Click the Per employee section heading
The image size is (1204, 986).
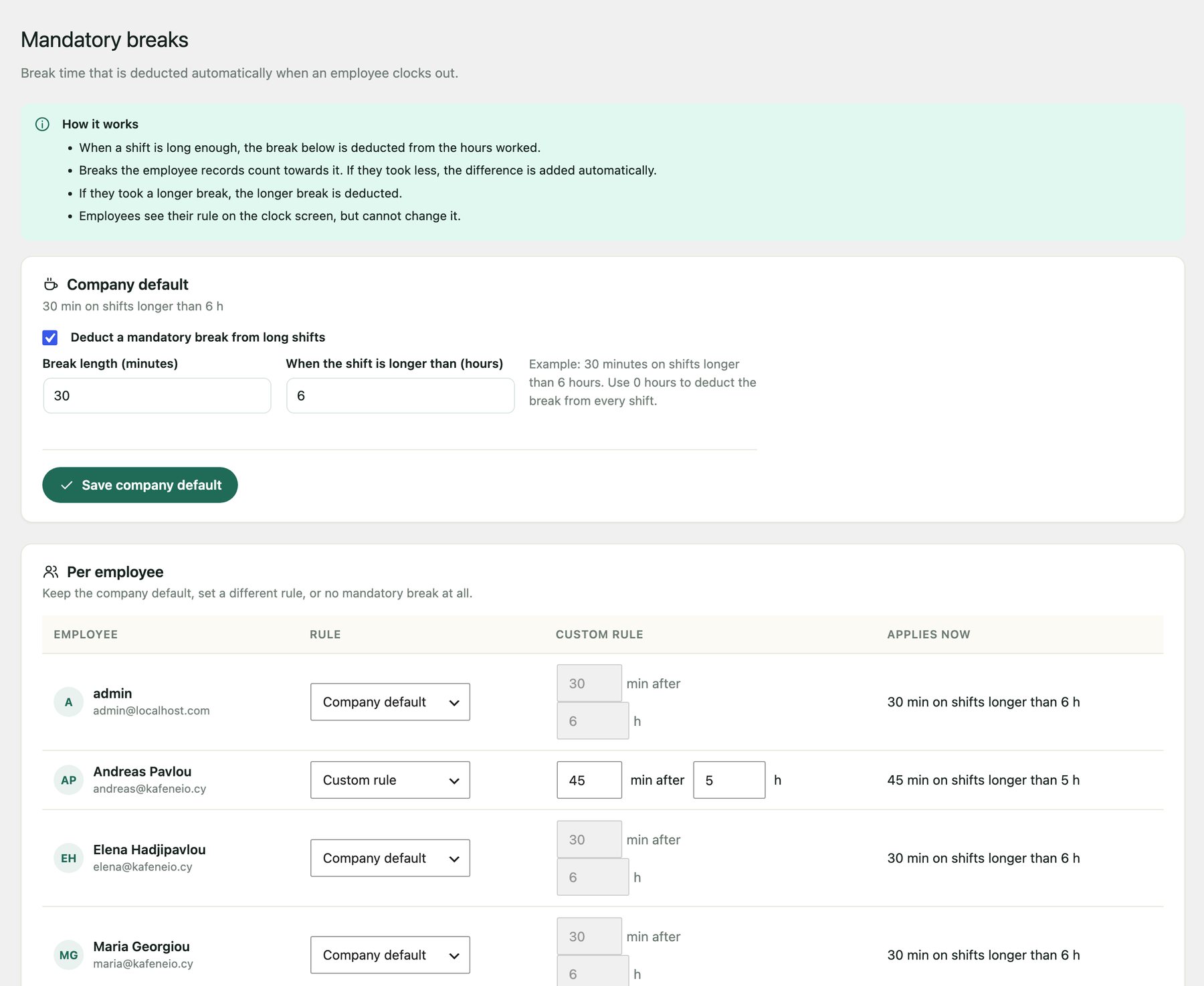[x=115, y=572]
